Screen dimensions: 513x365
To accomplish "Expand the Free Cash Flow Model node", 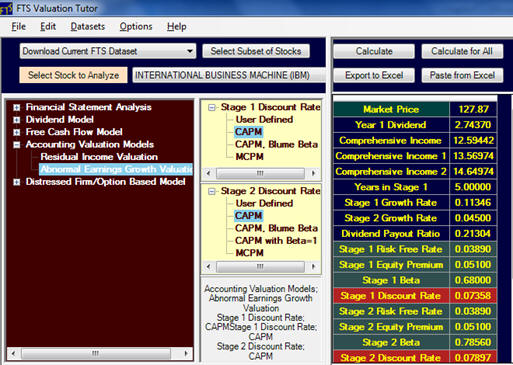I will 16,132.
